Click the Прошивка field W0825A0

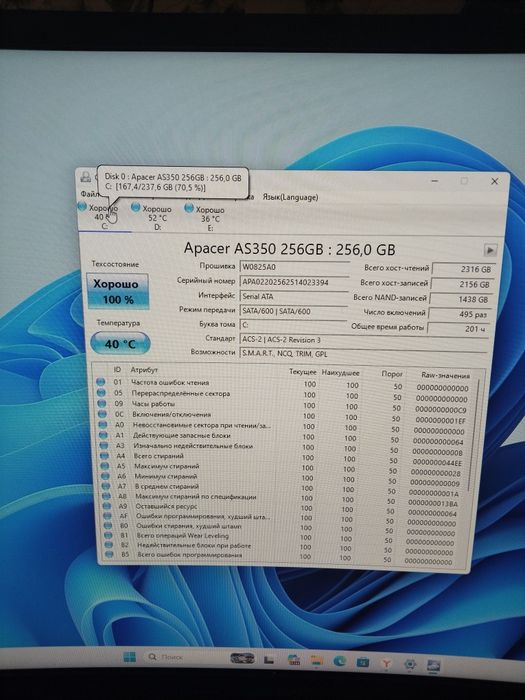coord(293,267)
